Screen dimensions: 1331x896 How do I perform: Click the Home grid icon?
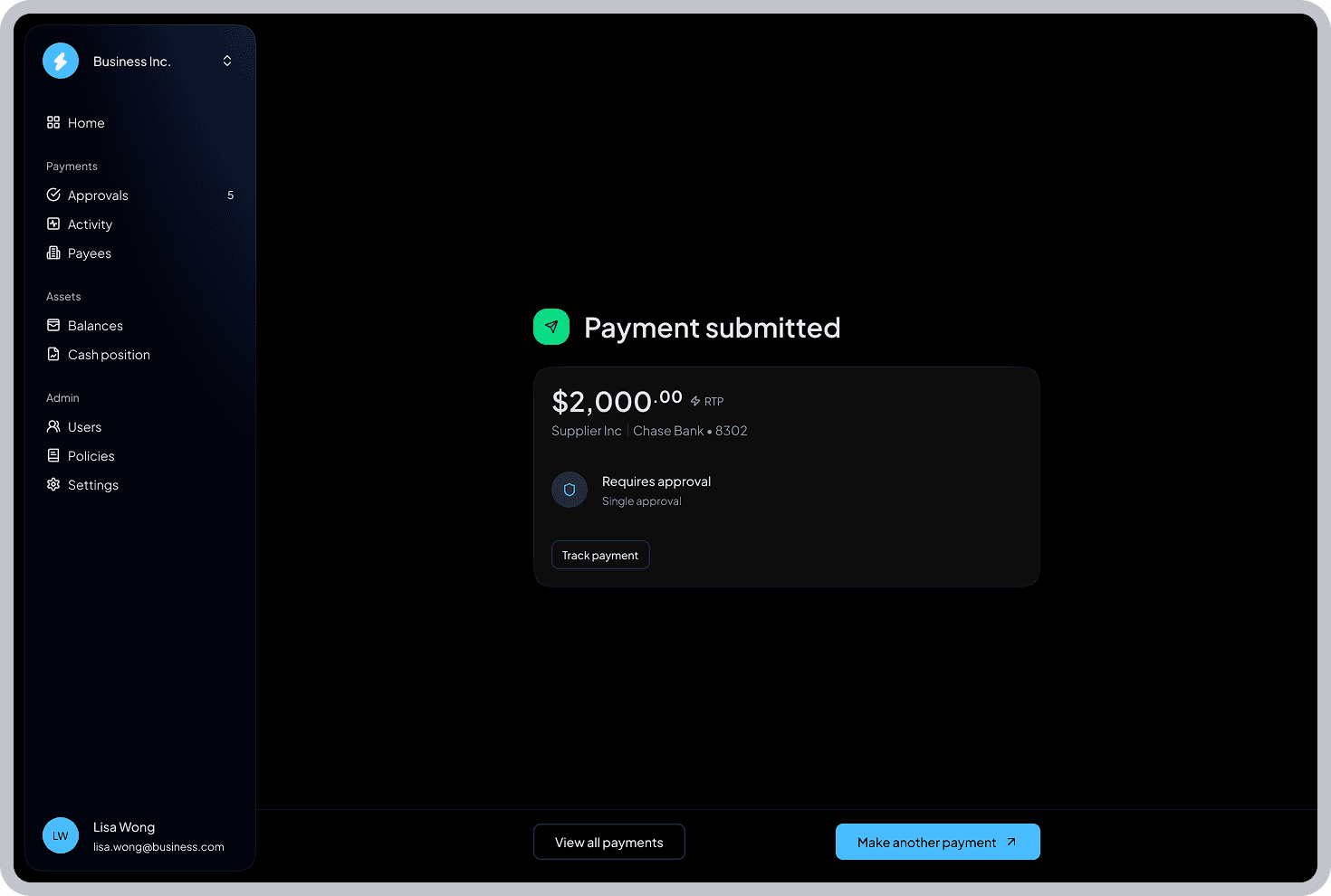[53, 122]
